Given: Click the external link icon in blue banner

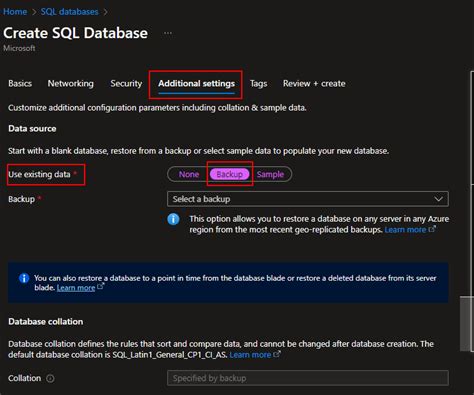Looking at the screenshot, I should coord(101,287).
